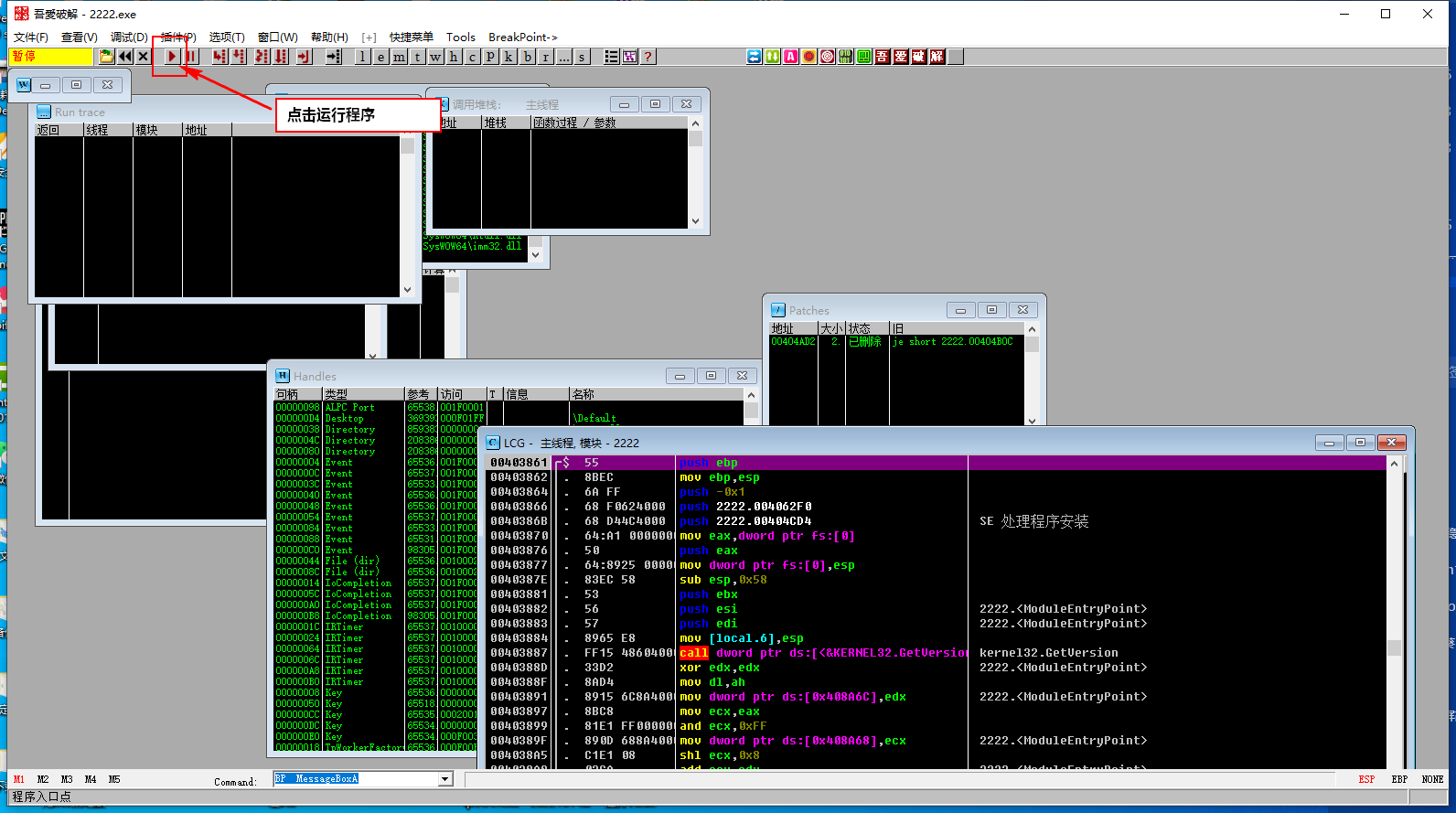Click the red '爱' toolbar icon

tap(901, 57)
